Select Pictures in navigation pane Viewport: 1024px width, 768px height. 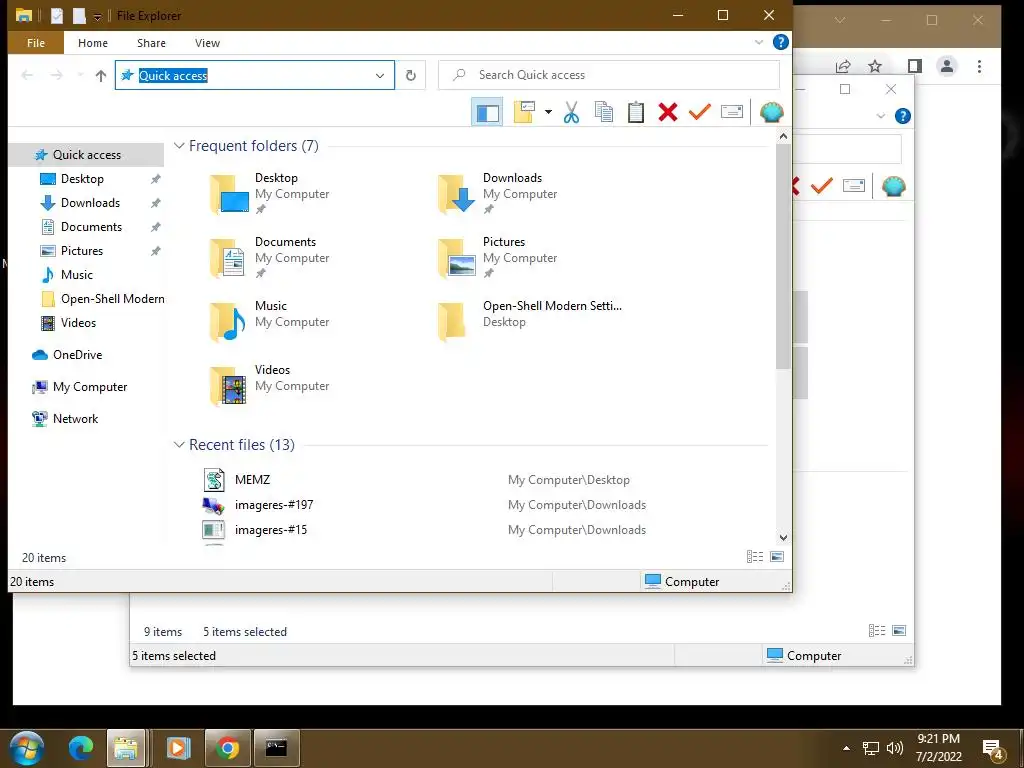click(82, 251)
